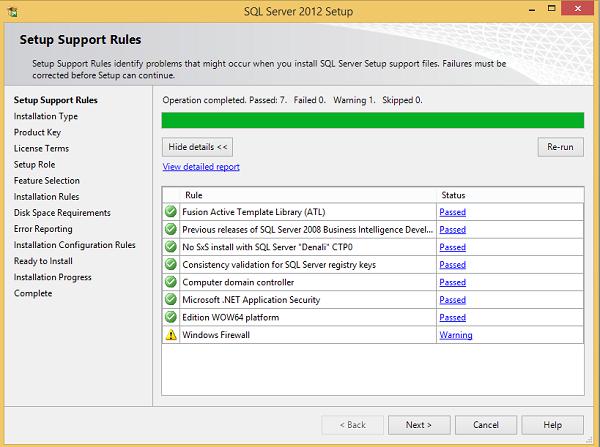Open Passed status for Previous releases of SQL Server 2008

[x=453, y=230]
